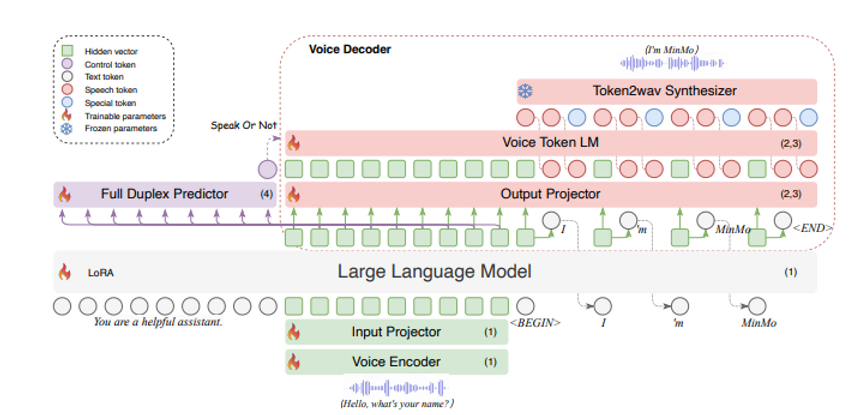Click the flame icon in Input Projector block
861x415 pixels.
click(x=294, y=332)
